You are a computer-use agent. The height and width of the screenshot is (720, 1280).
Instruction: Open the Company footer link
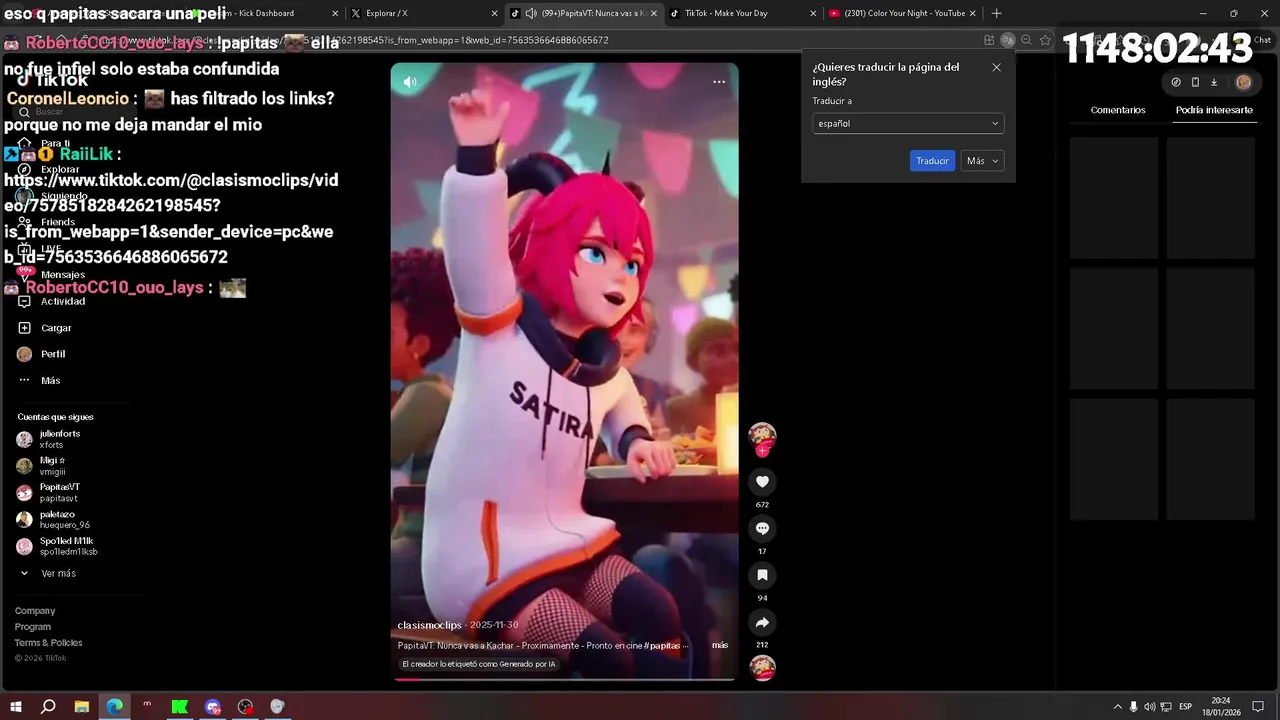(x=35, y=611)
